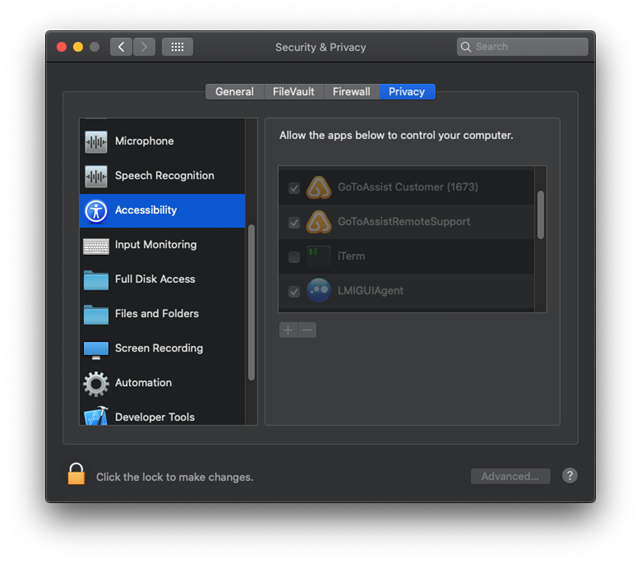Click the GoToAssistRemoteSupport app icon
The height and width of the screenshot is (563, 641).
pyautogui.click(x=319, y=222)
